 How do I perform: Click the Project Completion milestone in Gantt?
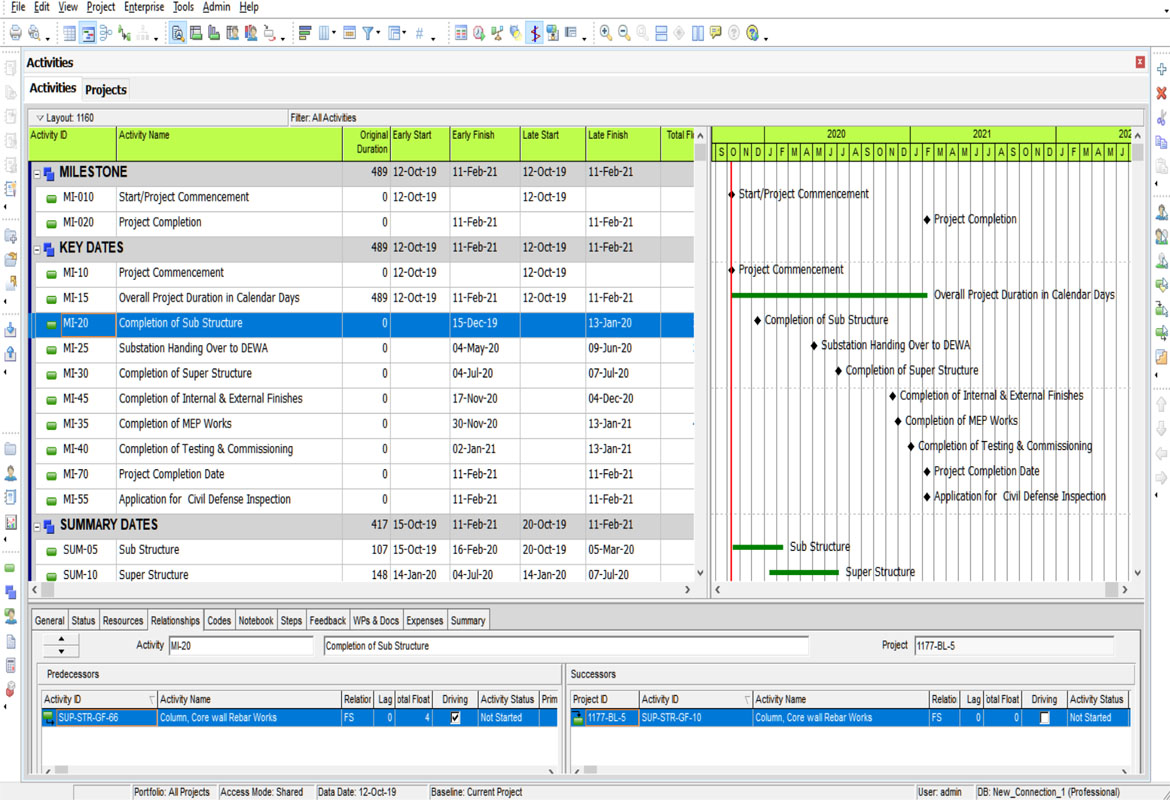pyautogui.click(x=927, y=219)
